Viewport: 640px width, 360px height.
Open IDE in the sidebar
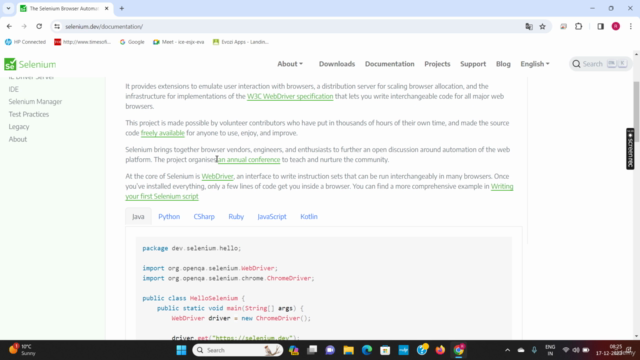click(13, 89)
